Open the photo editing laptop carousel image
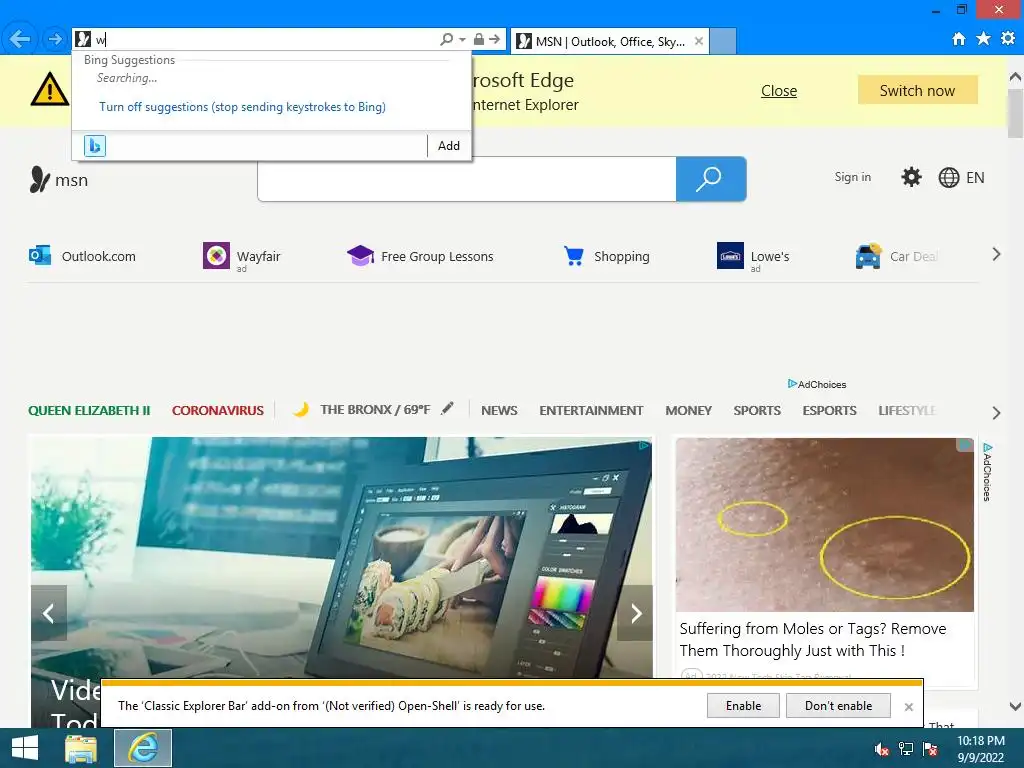Image resolution: width=1024 pixels, height=768 pixels. (342, 557)
